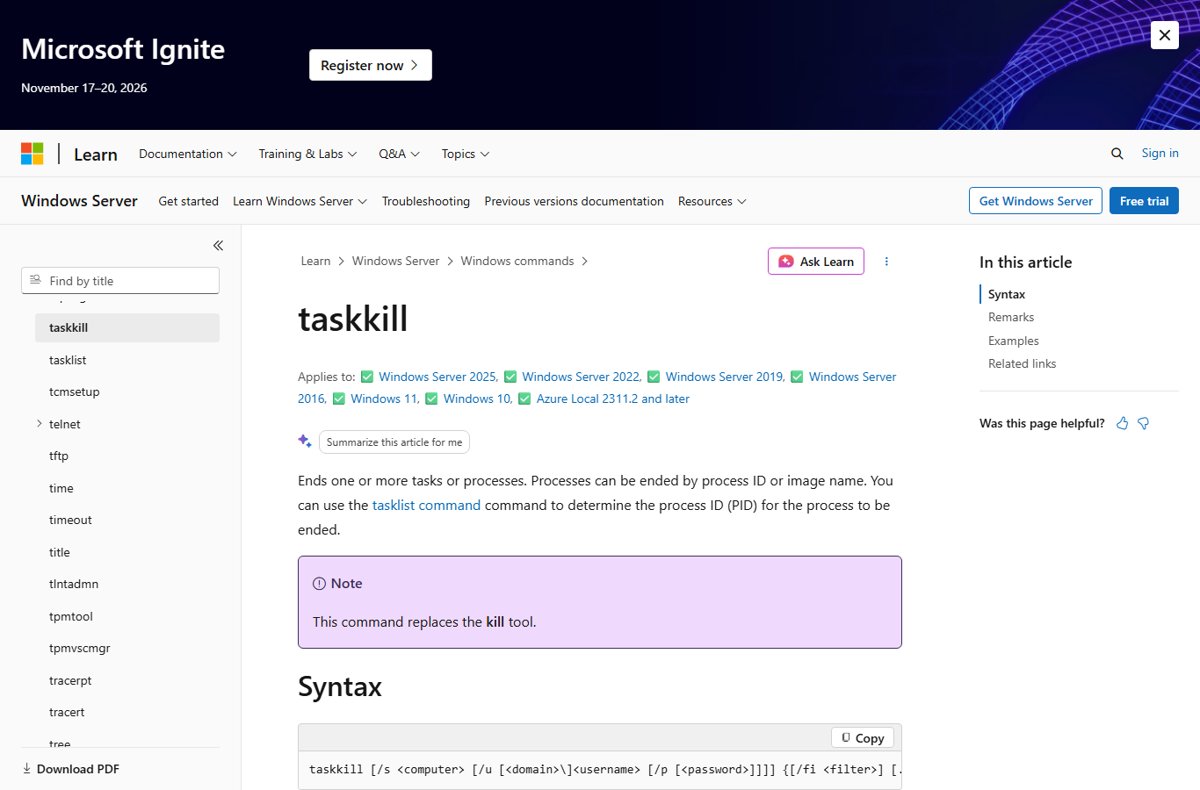Viewport: 1200px width, 790px height.
Task: Click the Register now button
Action: click(370, 65)
